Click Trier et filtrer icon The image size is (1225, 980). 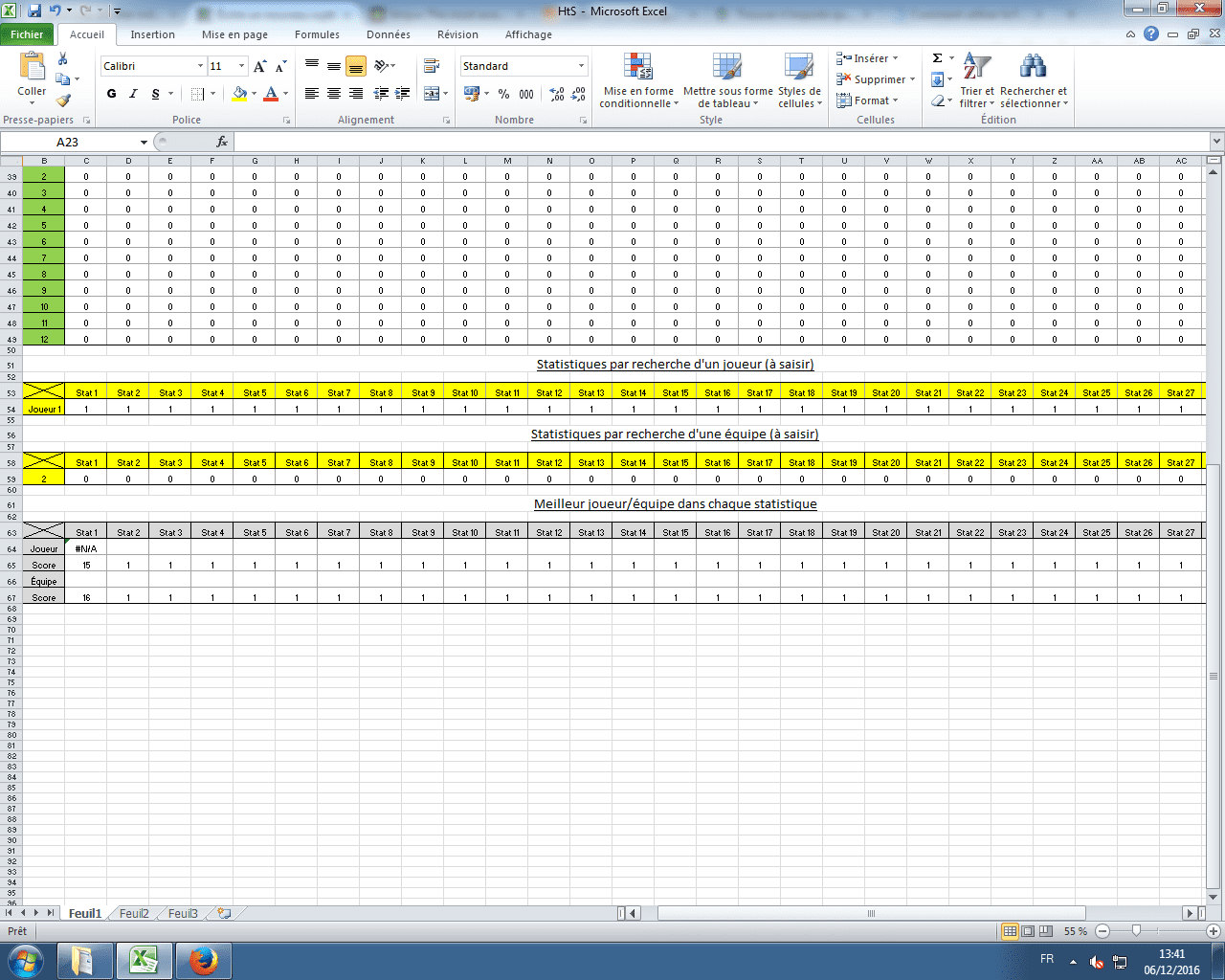pyautogui.click(x=977, y=81)
